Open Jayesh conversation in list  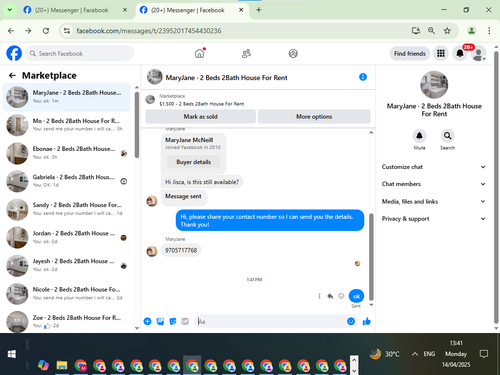[x=67, y=265]
